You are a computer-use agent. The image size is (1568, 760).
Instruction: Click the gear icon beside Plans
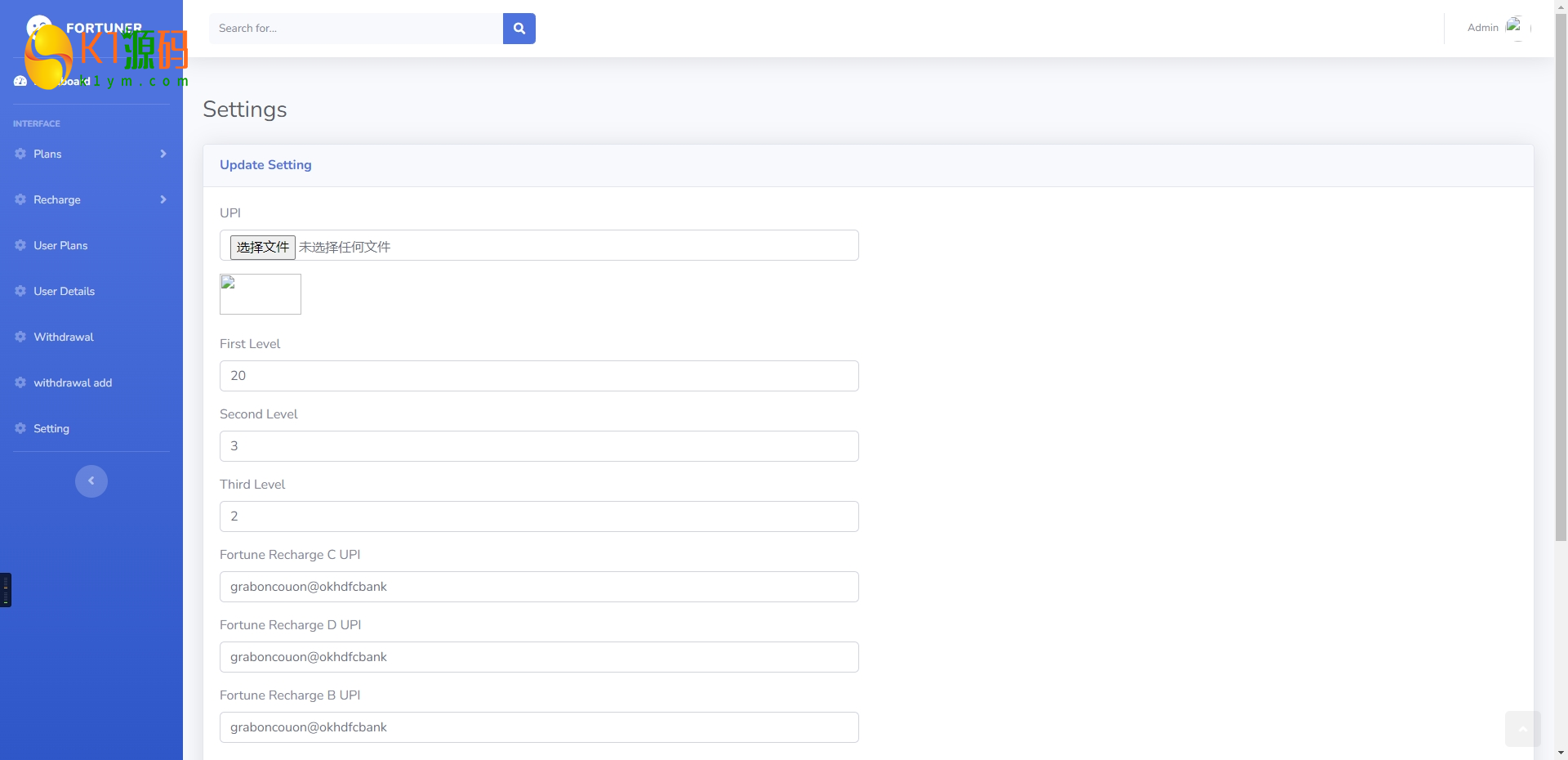[x=20, y=154]
